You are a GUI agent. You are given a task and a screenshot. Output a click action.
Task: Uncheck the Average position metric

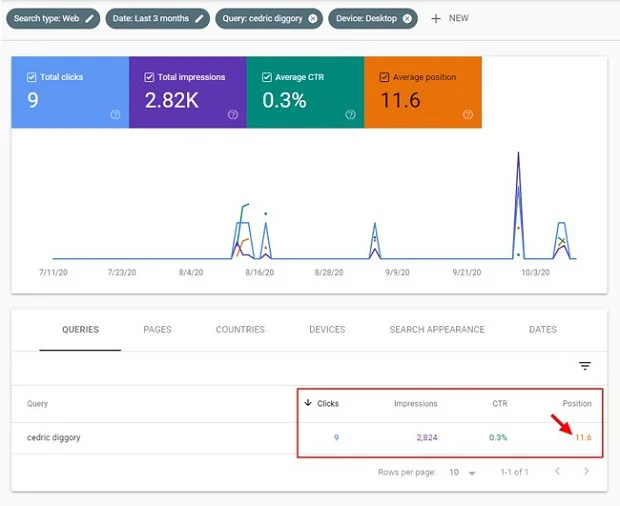tap(385, 77)
